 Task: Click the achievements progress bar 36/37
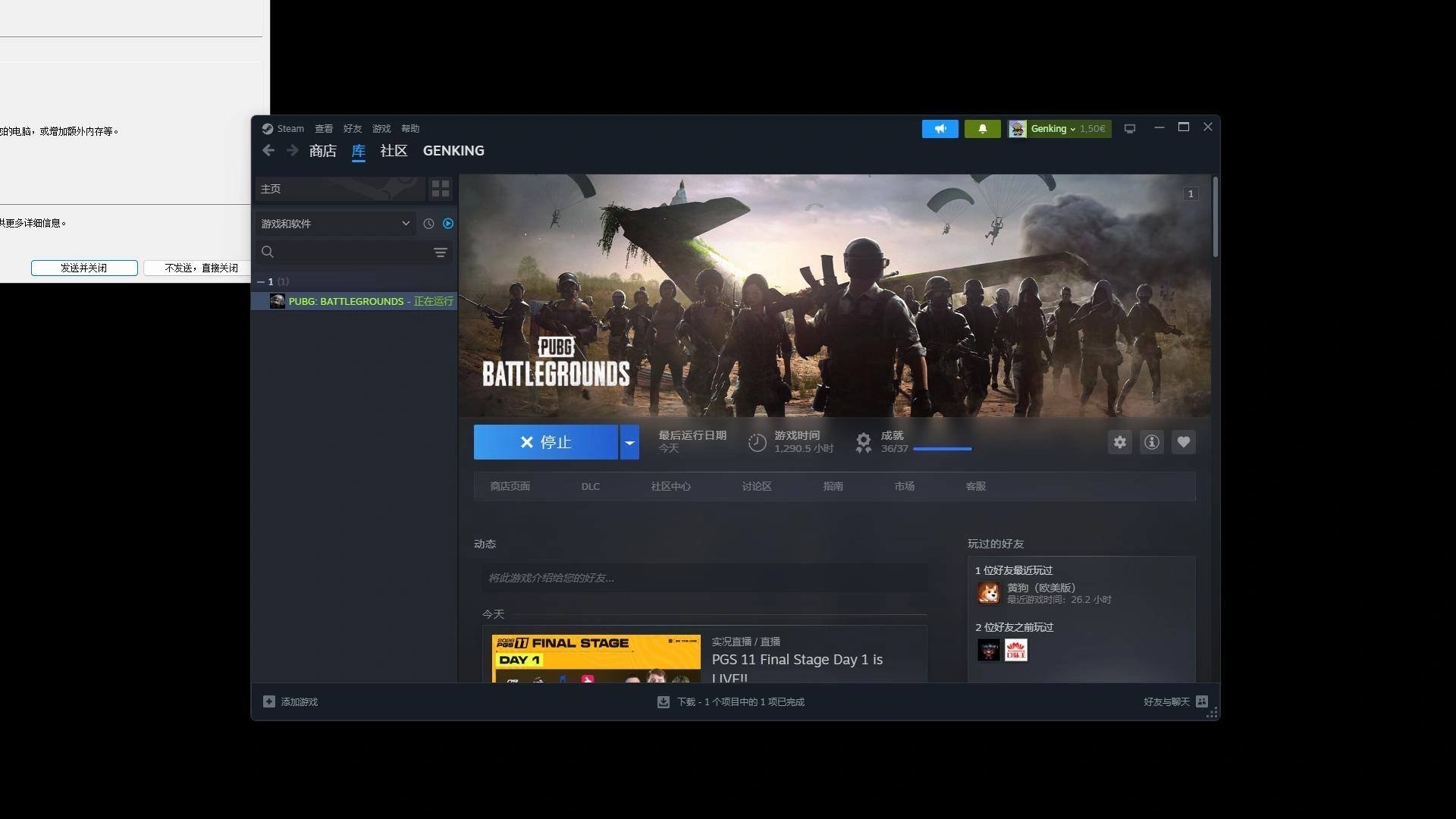[x=943, y=449]
